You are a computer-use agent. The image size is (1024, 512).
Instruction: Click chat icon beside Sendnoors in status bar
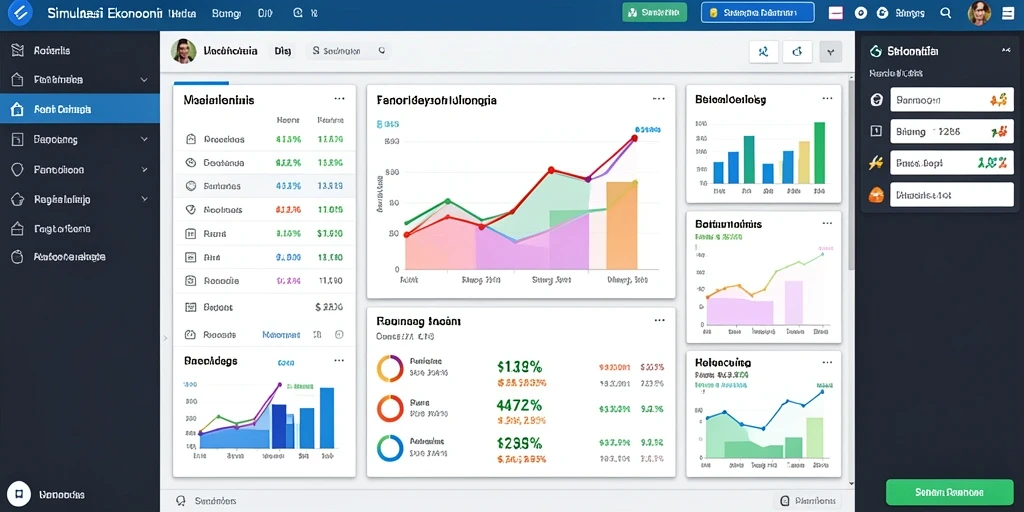182,501
